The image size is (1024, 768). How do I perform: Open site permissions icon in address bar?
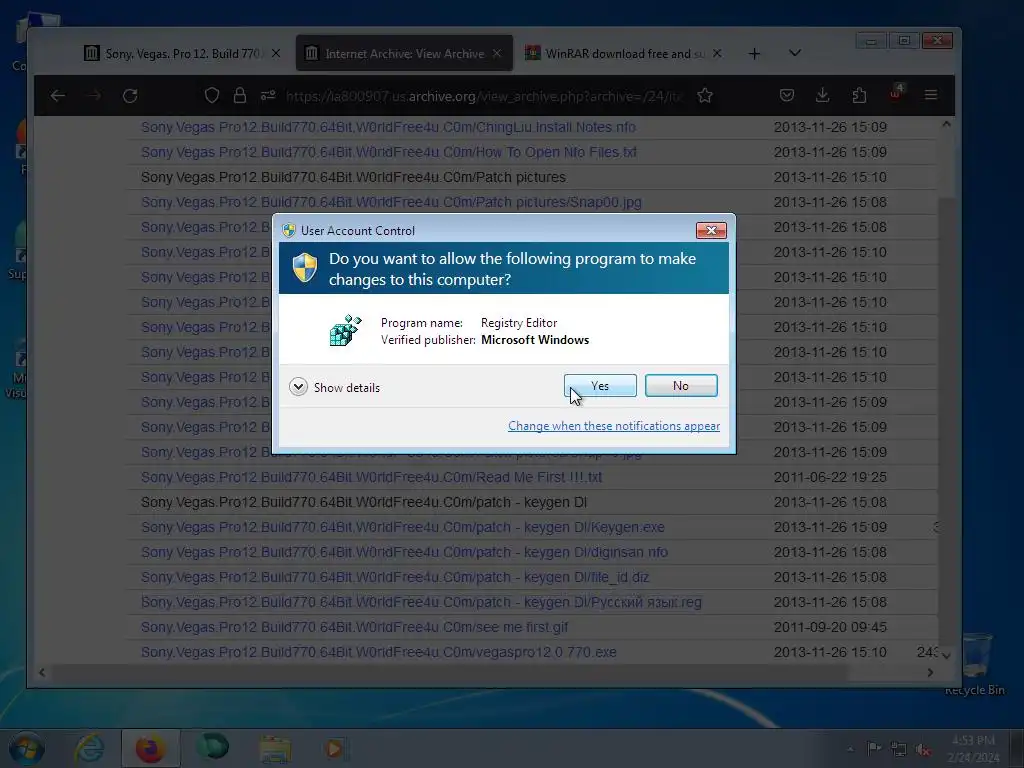point(268,96)
